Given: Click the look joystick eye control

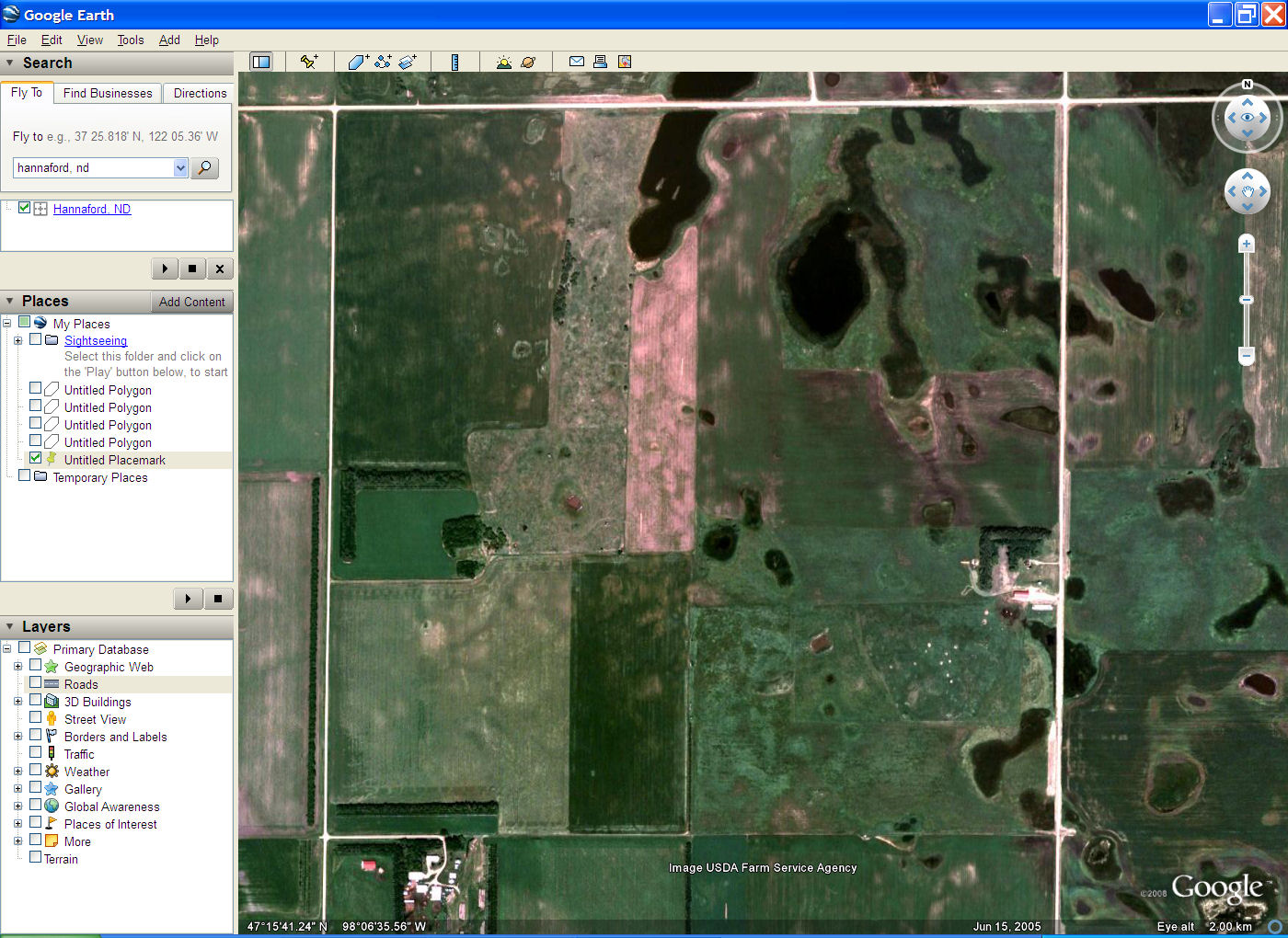Looking at the screenshot, I should [1248, 118].
